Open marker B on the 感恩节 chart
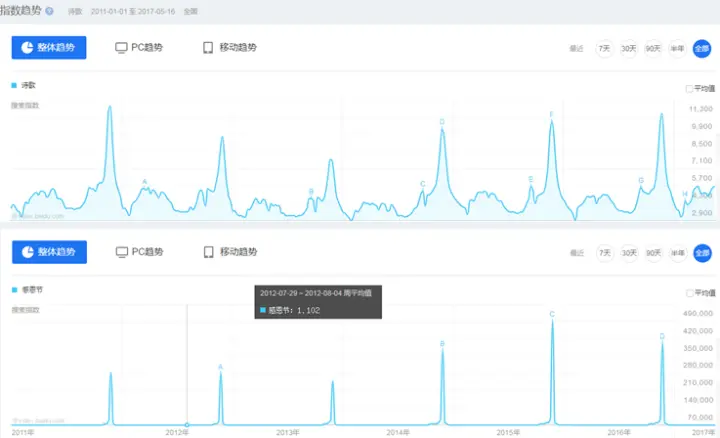The width and height of the screenshot is (720, 438). 442,343
